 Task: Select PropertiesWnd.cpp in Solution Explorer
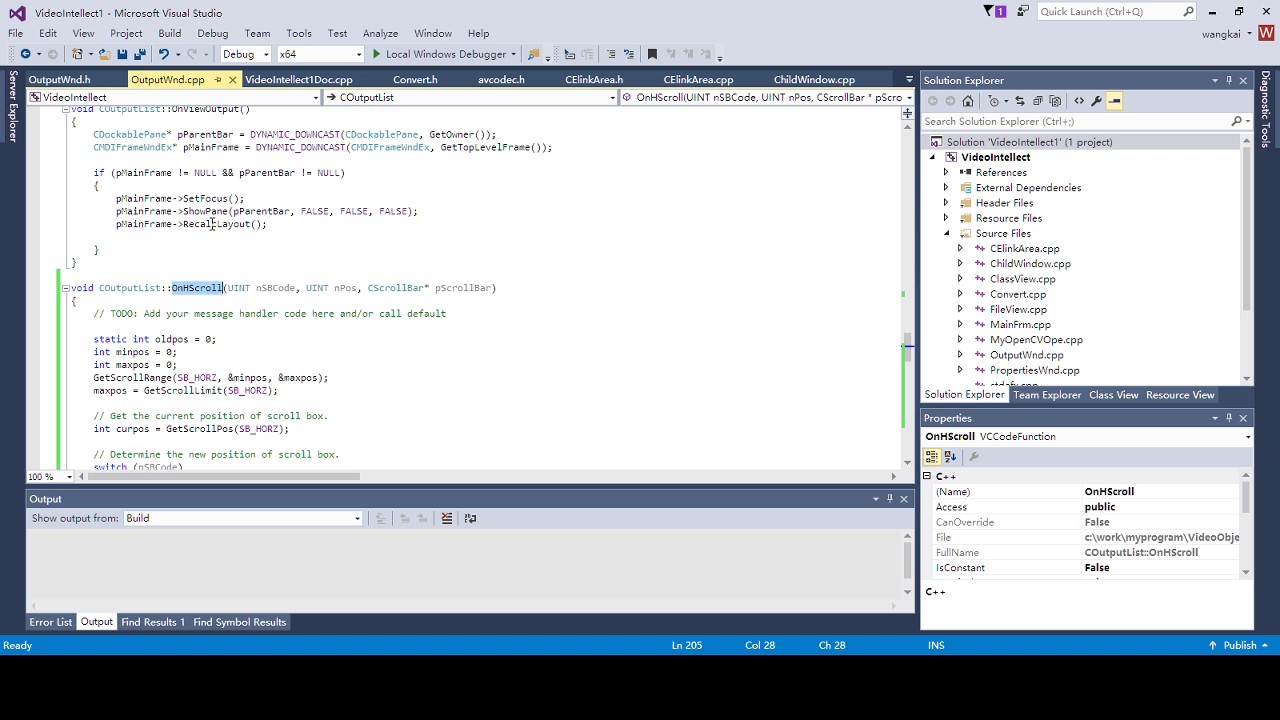point(1034,370)
